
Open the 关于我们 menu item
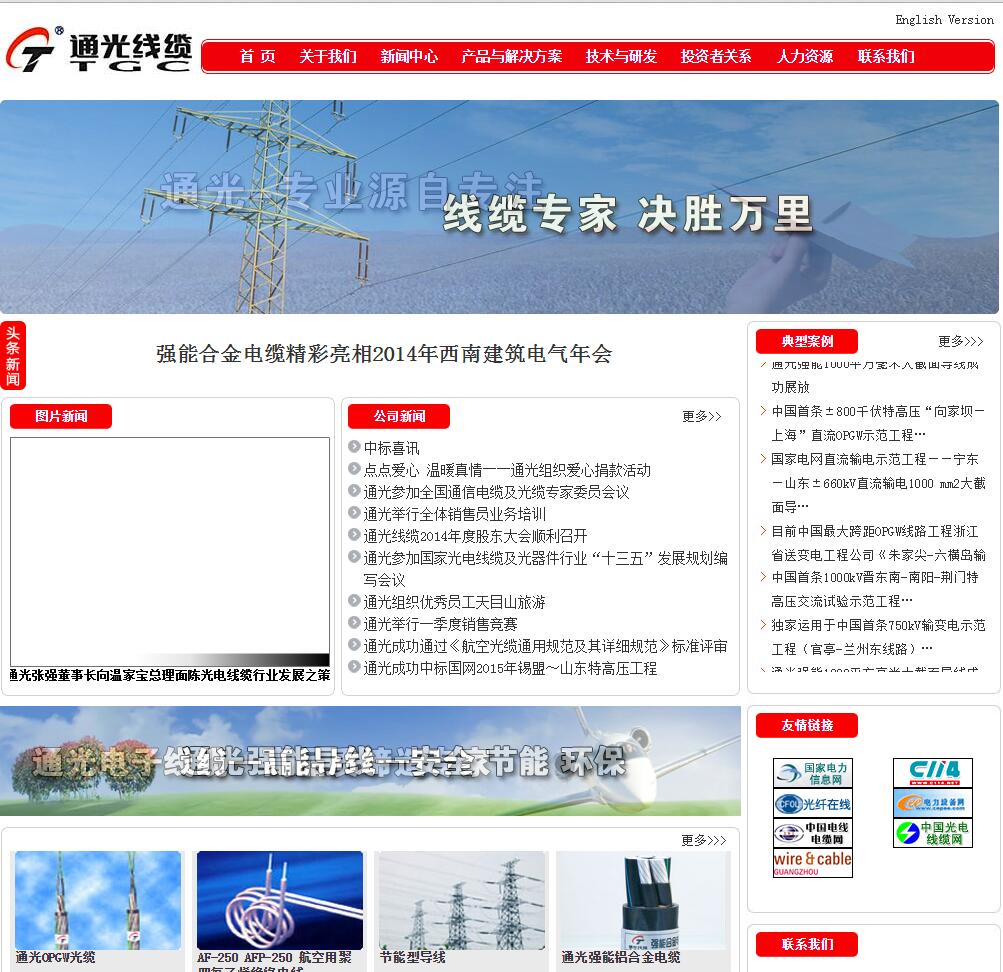[328, 56]
